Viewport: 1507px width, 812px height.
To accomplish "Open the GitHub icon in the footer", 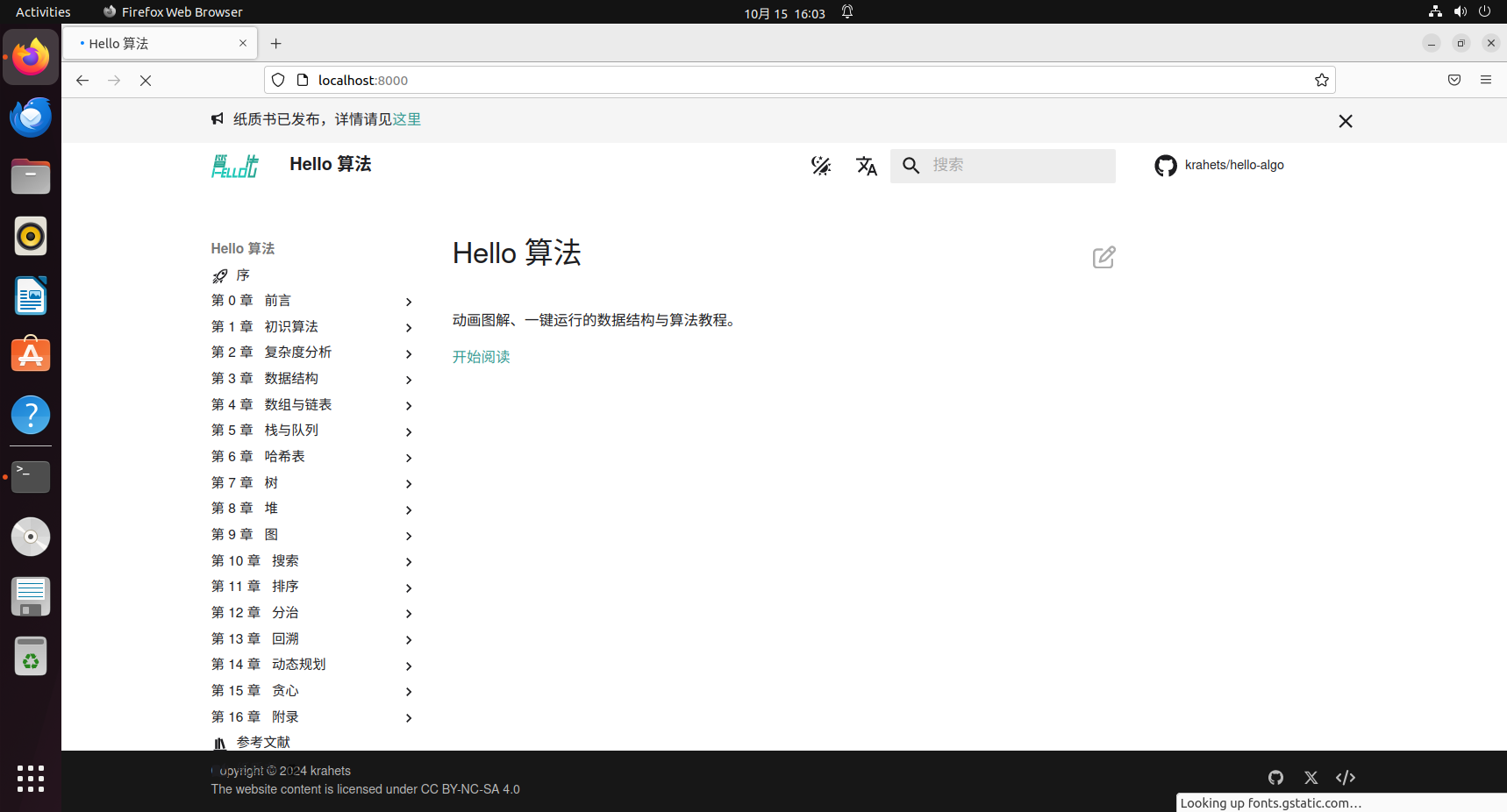I will click(1275, 778).
